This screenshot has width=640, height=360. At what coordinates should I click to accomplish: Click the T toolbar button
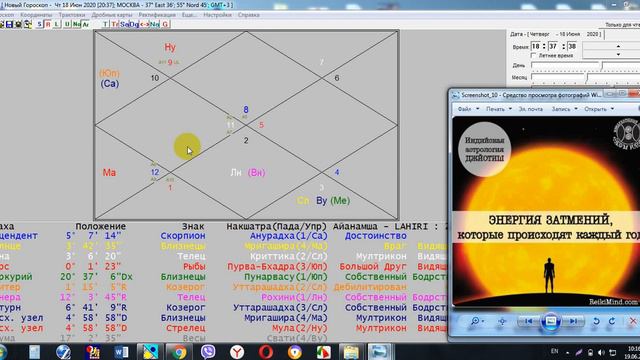[x=105, y=24]
